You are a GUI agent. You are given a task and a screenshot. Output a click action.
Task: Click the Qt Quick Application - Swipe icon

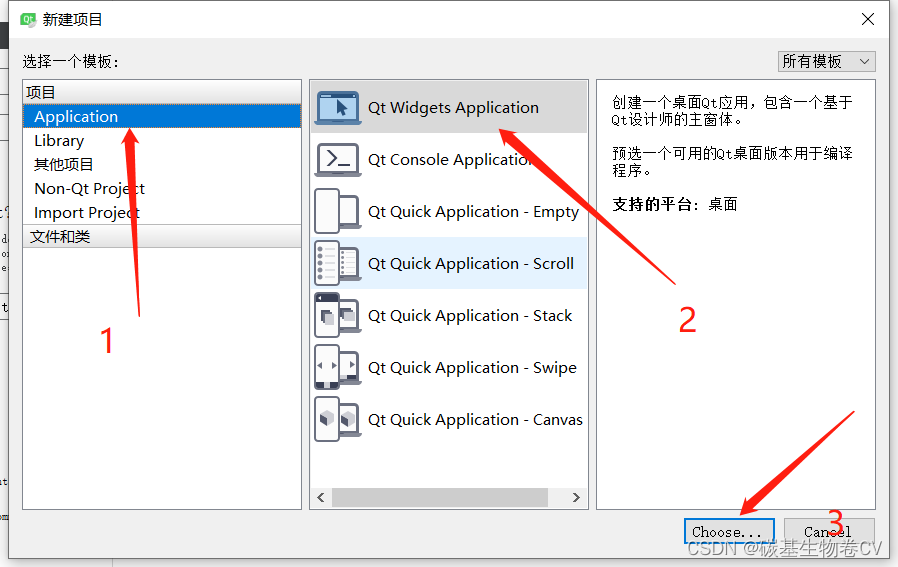338,368
